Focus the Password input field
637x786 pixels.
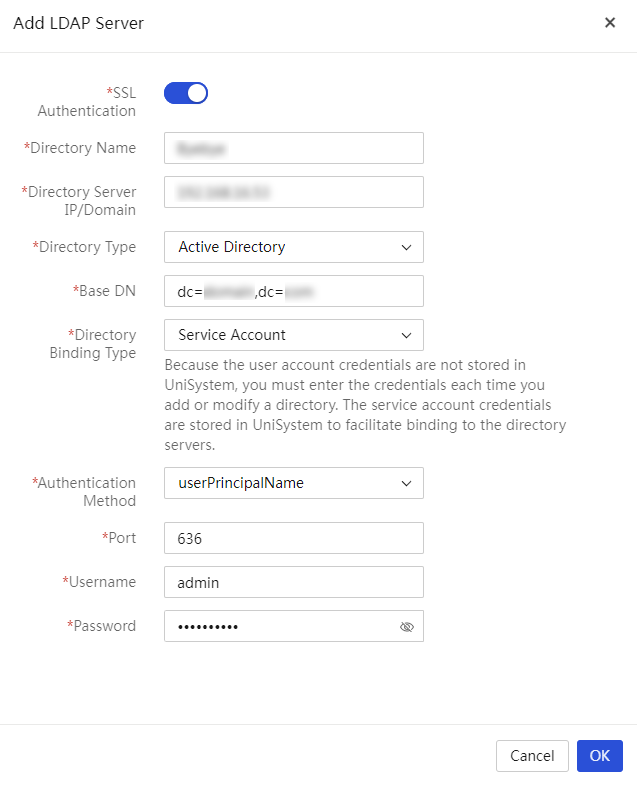click(294, 626)
